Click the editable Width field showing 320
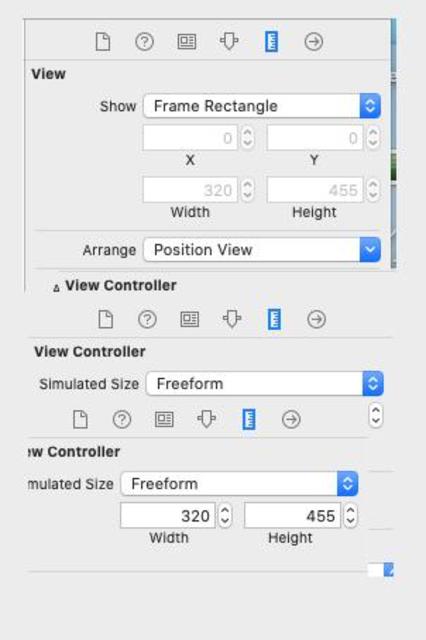The image size is (426, 640). click(x=168, y=516)
